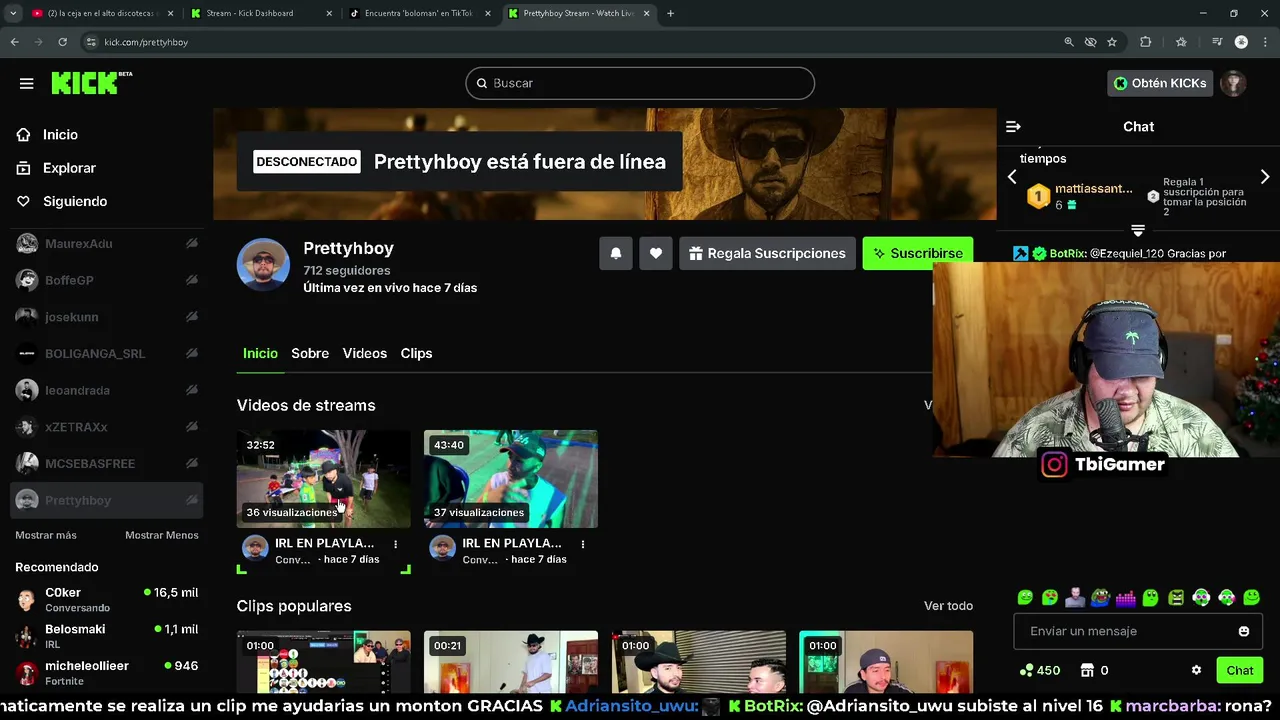Open chat settings gear icon
The height and width of the screenshot is (720, 1280).
[1196, 670]
